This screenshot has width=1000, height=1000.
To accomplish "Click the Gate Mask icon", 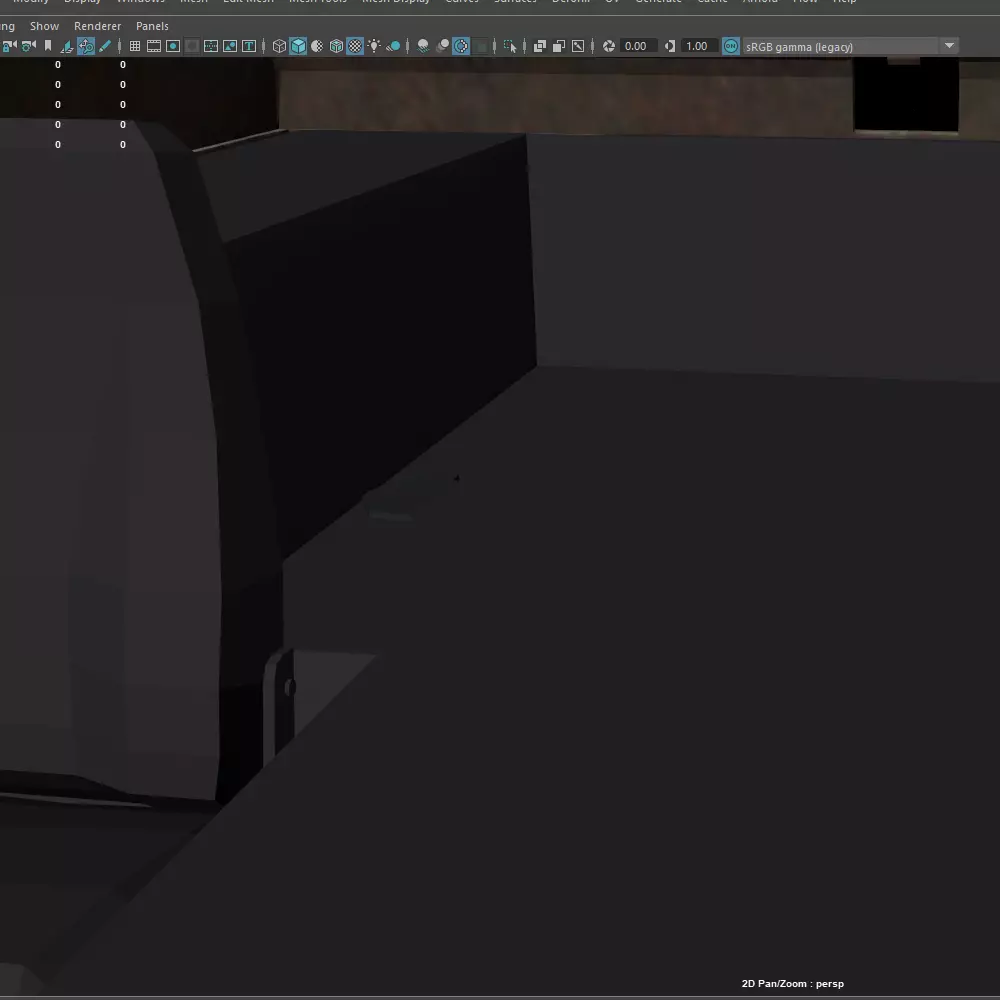I will 192,46.
